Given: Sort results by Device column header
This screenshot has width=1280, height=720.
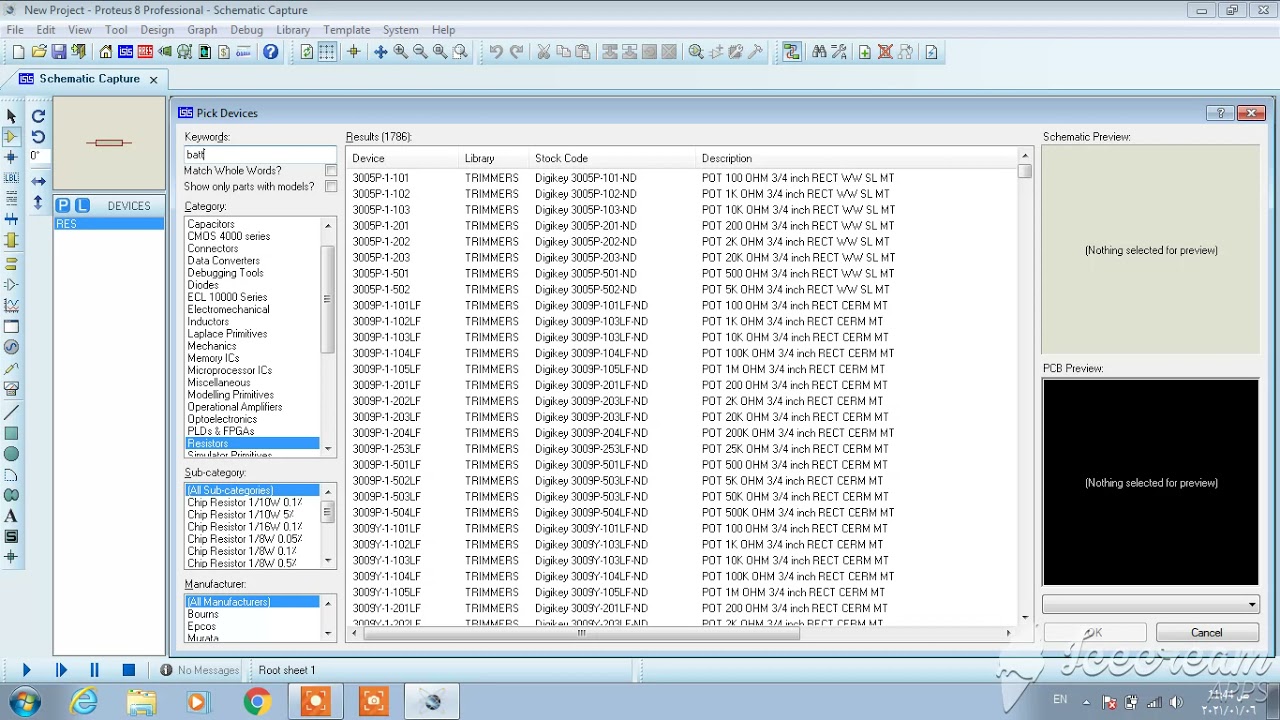Looking at the screenshot, I should pos(402,158).
